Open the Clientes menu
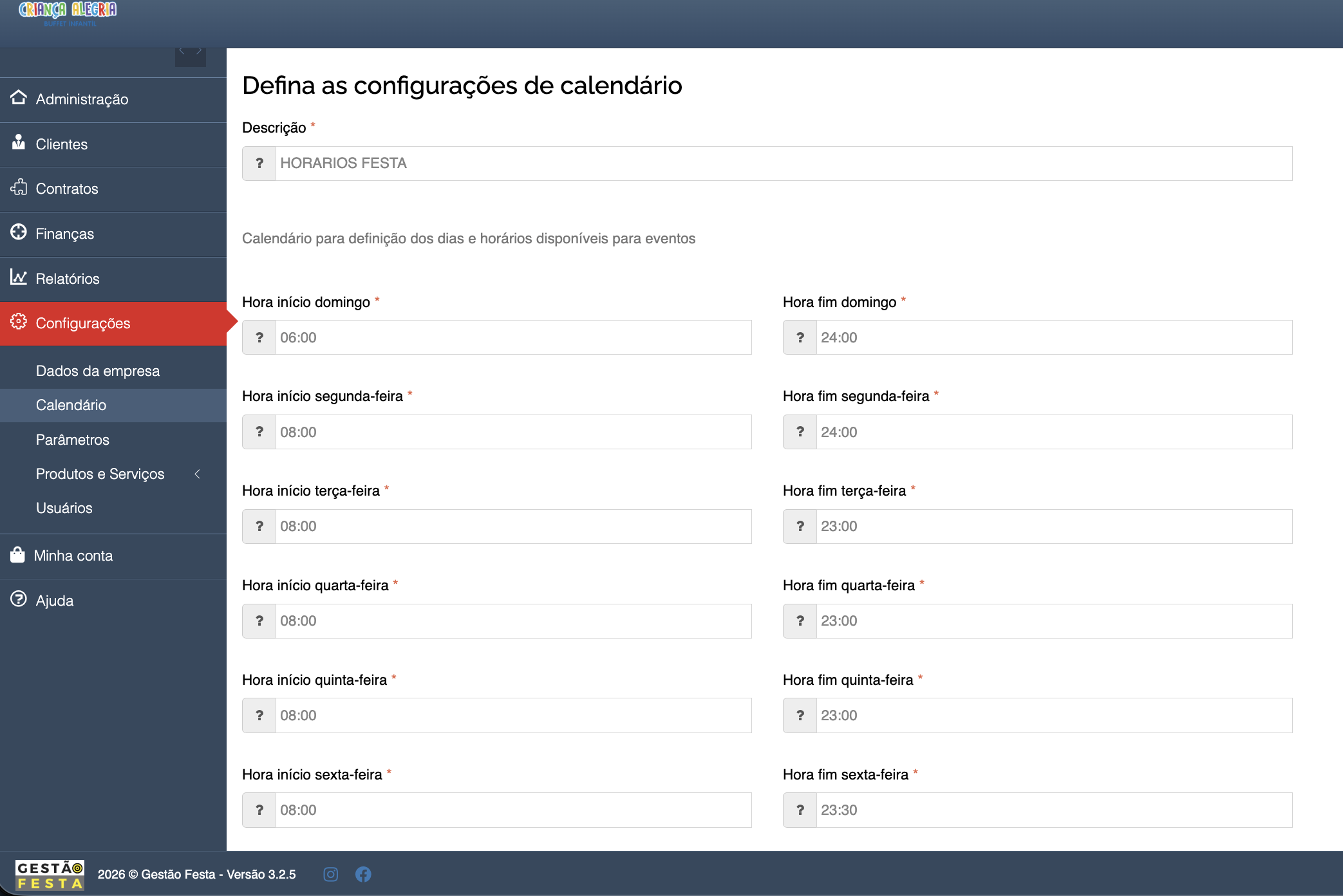This screenshot has height=896, width=1343. pos(113,145)
